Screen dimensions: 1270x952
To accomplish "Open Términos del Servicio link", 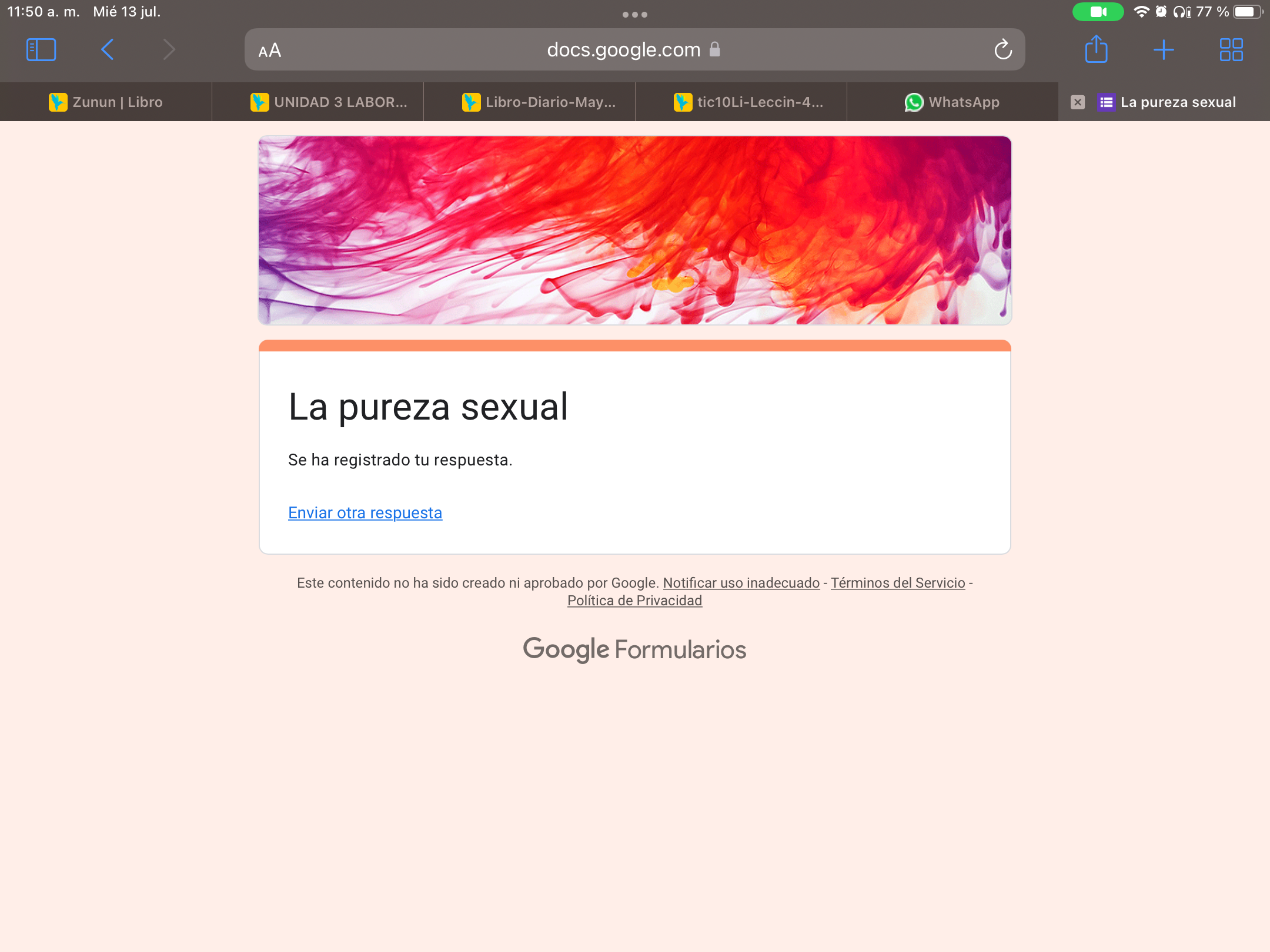I will (x=898, y=583).
